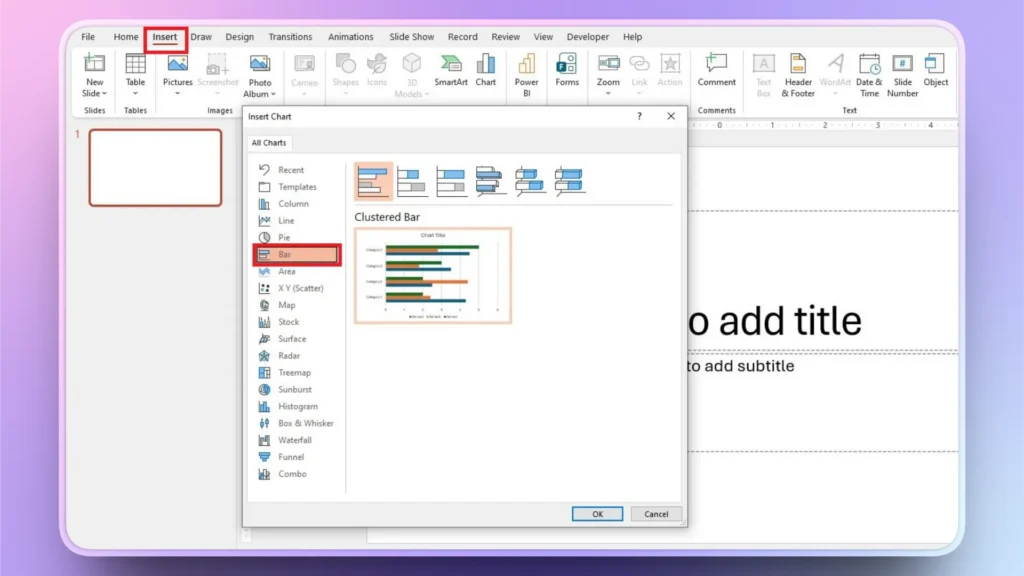Viewport: 1024px width, 576px height.
Task: Insert a Table from the ribbon
Action: coord(135,75)
